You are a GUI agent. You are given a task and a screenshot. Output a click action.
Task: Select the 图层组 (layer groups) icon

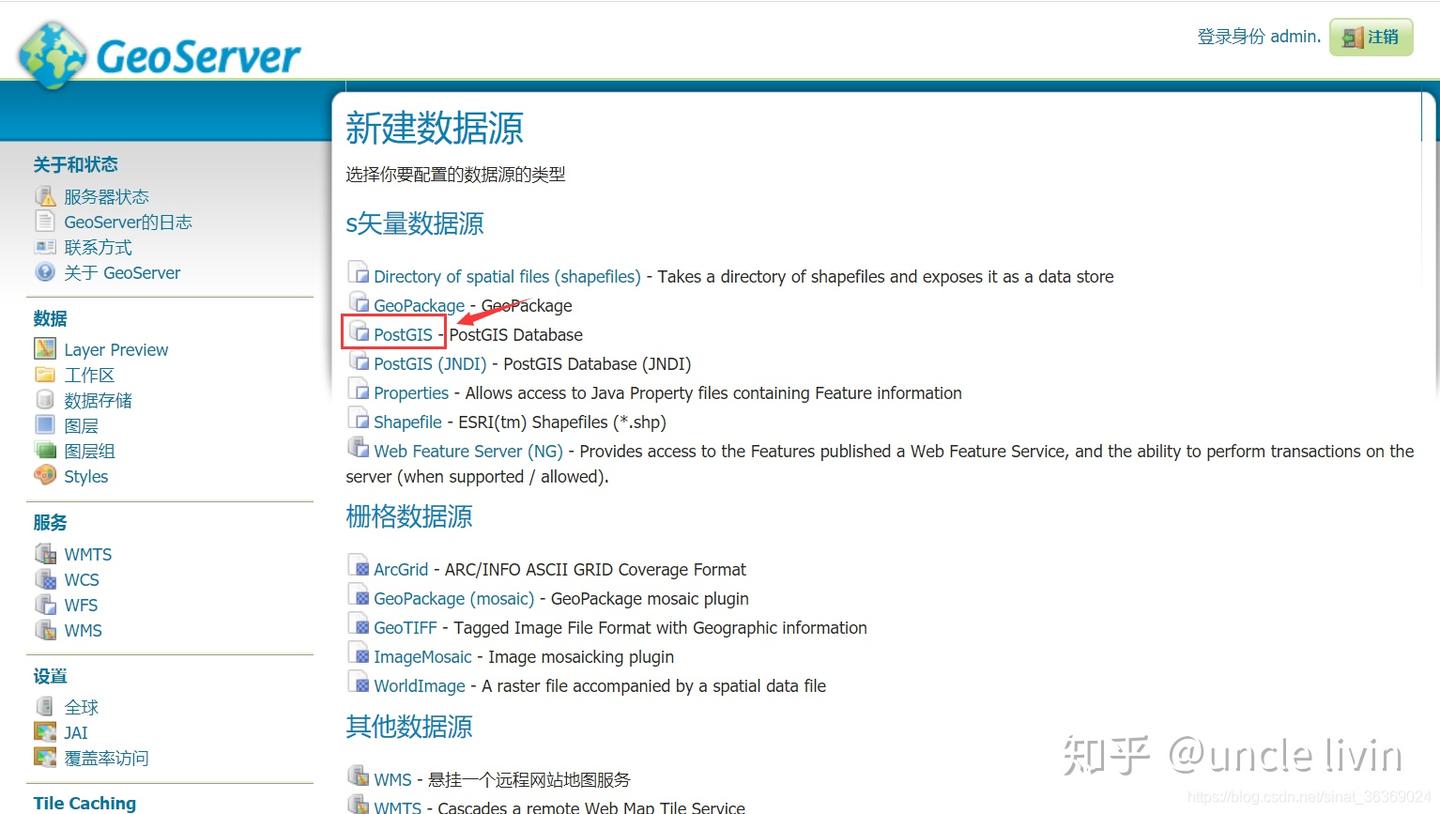point(45,450)
